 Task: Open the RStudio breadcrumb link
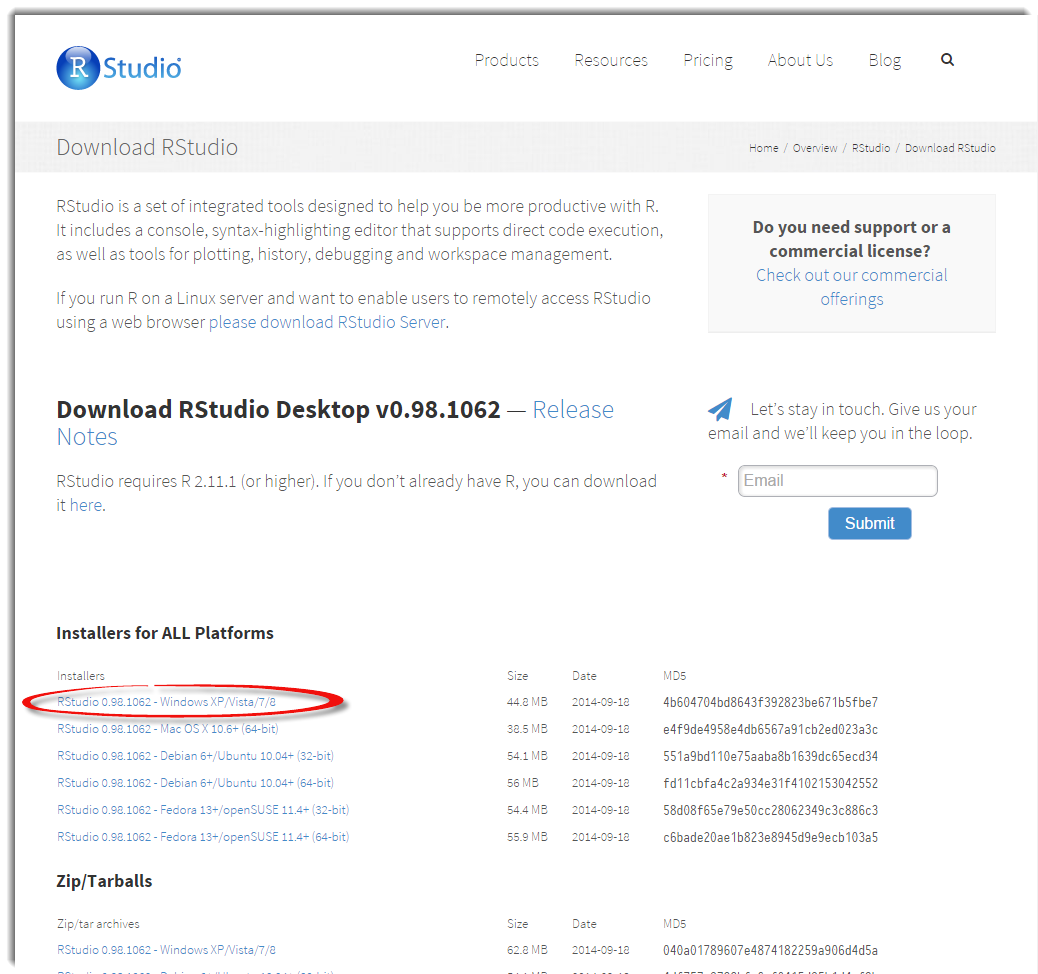click(871, 148)
